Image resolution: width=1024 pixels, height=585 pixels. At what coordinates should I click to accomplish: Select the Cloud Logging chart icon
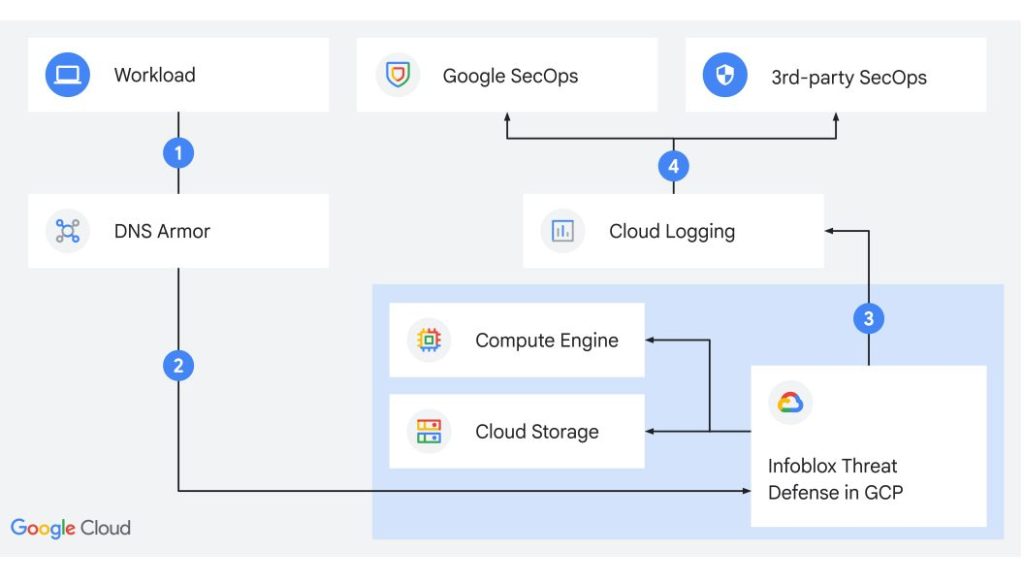point(563,232)
